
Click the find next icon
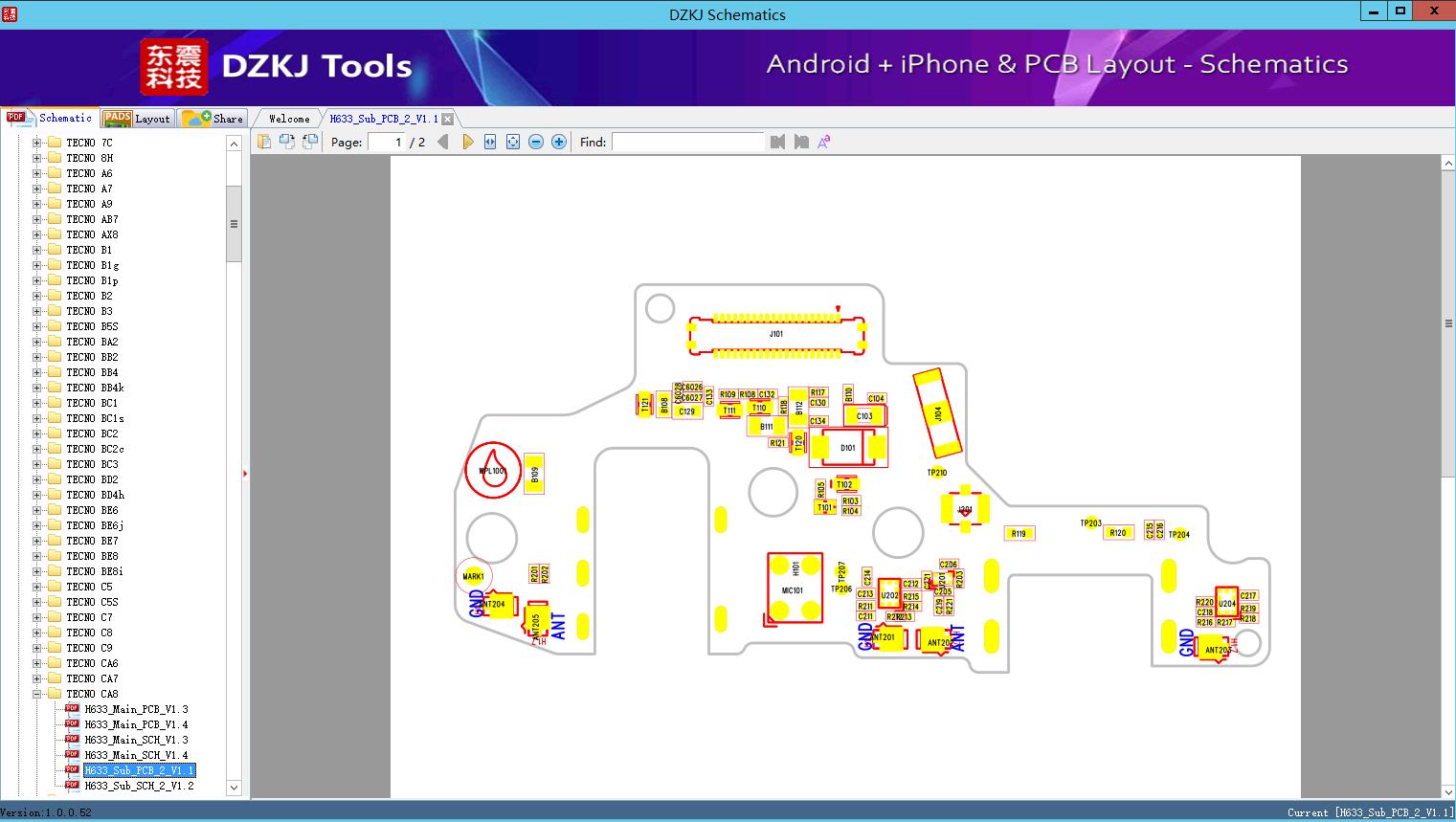click(x=801, y=142)
